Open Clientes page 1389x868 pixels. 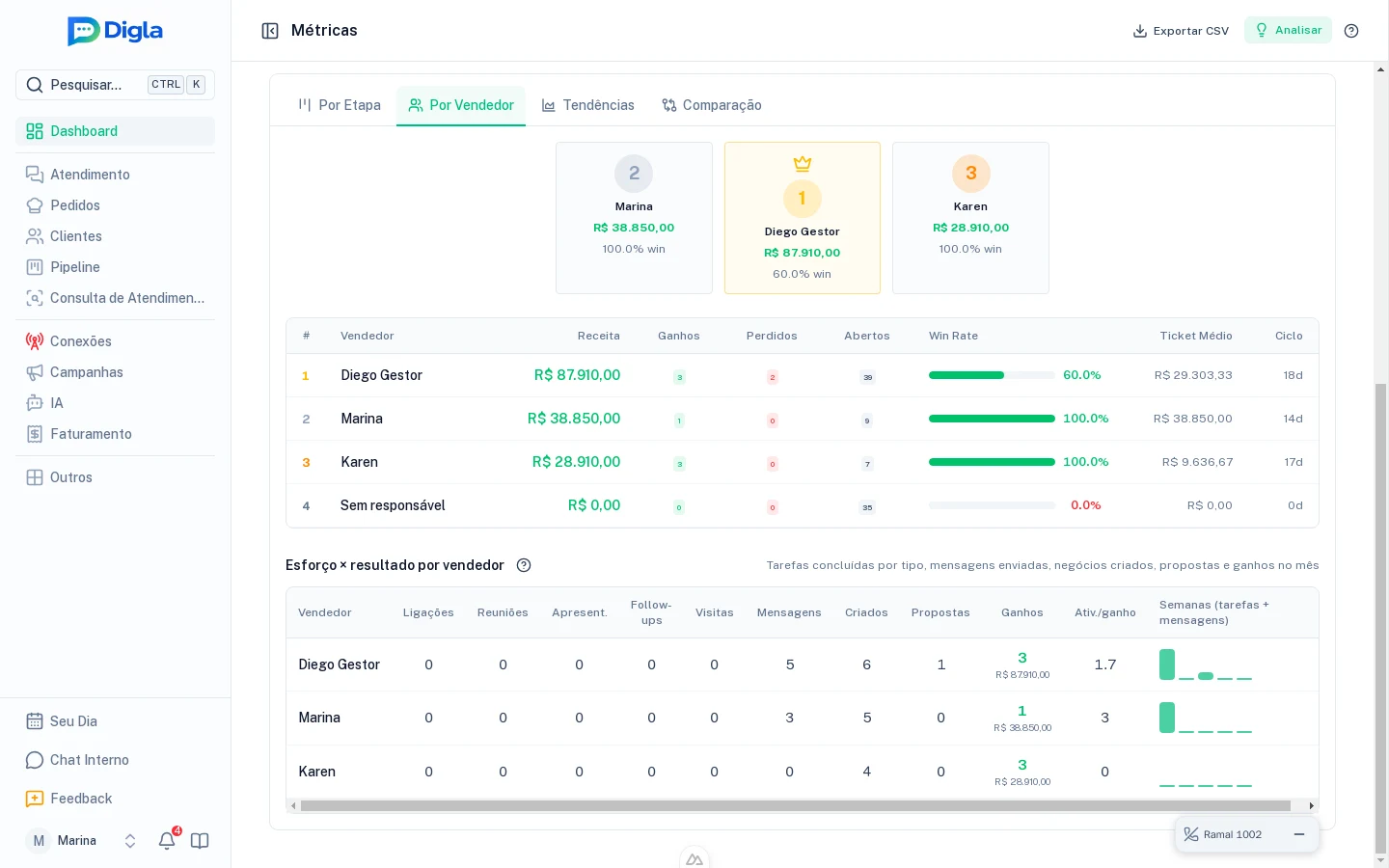pyautogui.click(x=115, y=236)
